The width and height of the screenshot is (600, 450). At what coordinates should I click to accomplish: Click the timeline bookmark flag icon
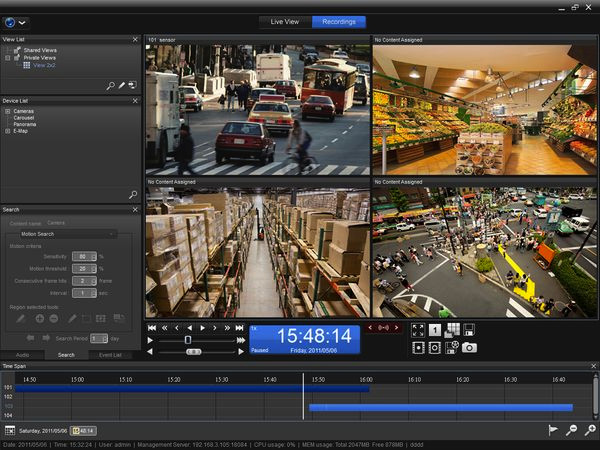(552, 430)
